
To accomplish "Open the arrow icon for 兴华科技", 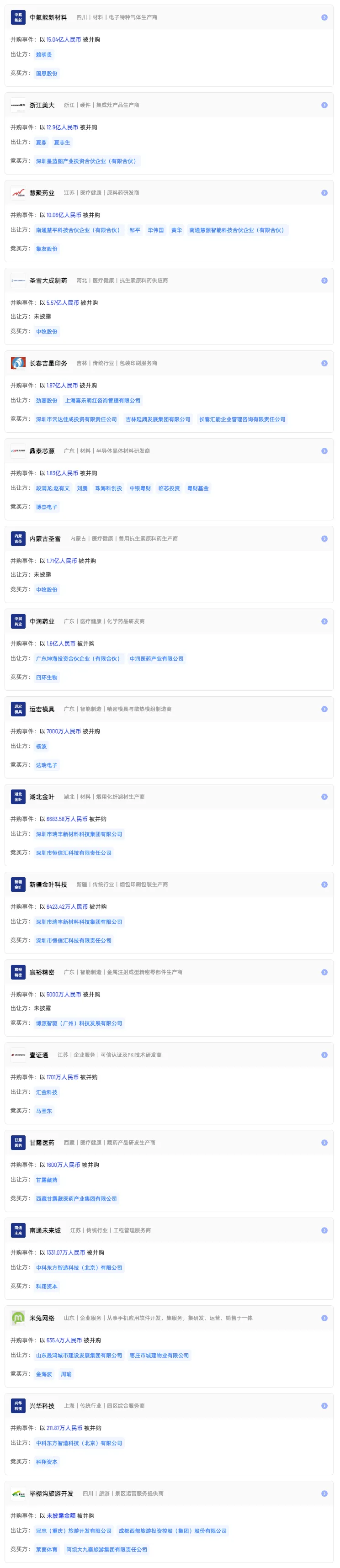I will pos(324,1405).
